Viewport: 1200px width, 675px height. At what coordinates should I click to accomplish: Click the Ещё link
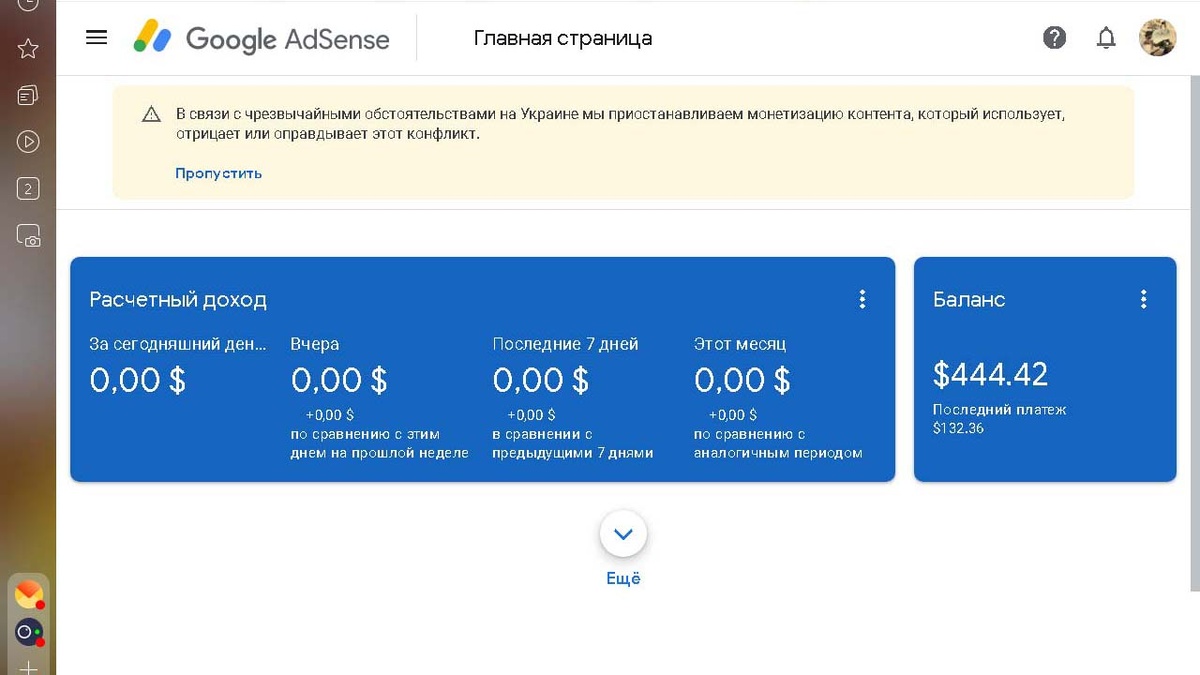[623, 577]
